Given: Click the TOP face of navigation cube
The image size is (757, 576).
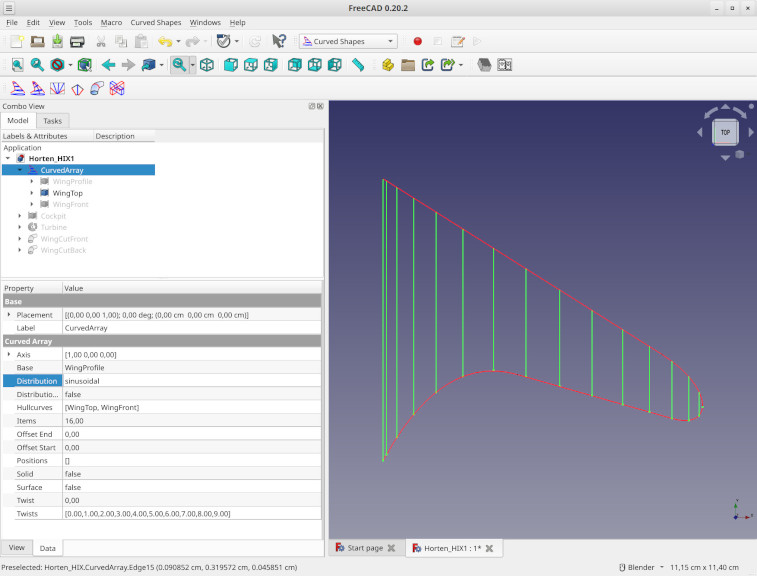Looking at the screenshot, I should coord(725,132).
